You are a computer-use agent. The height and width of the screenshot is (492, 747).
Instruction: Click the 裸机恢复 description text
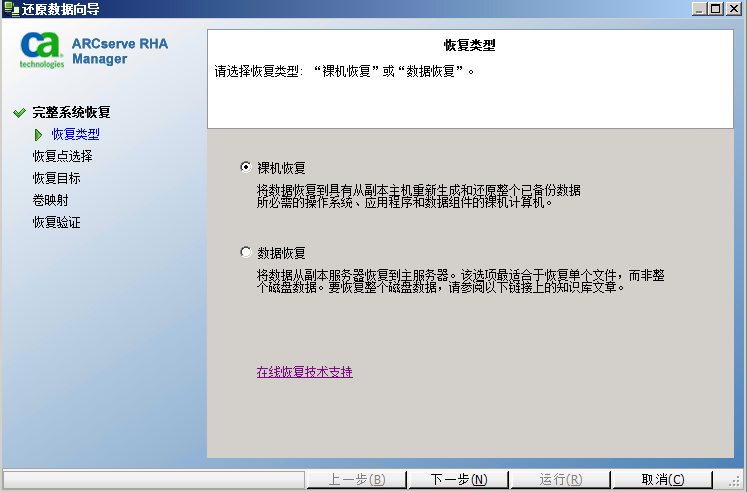coord(418,196)
